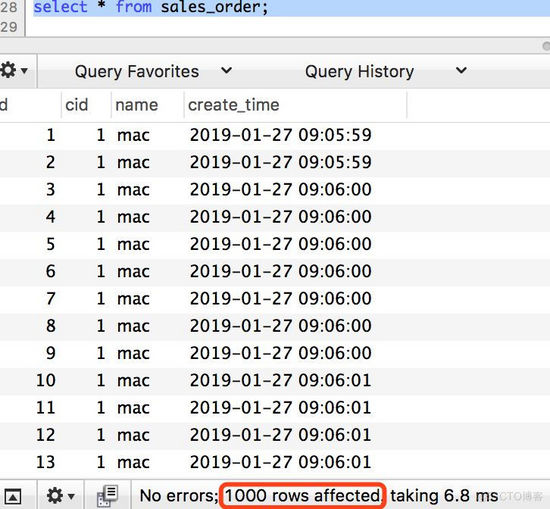The height and width of the screenshot is (509, 550).
Task: Click the cid cell in row 6
Action: [101, 272]
